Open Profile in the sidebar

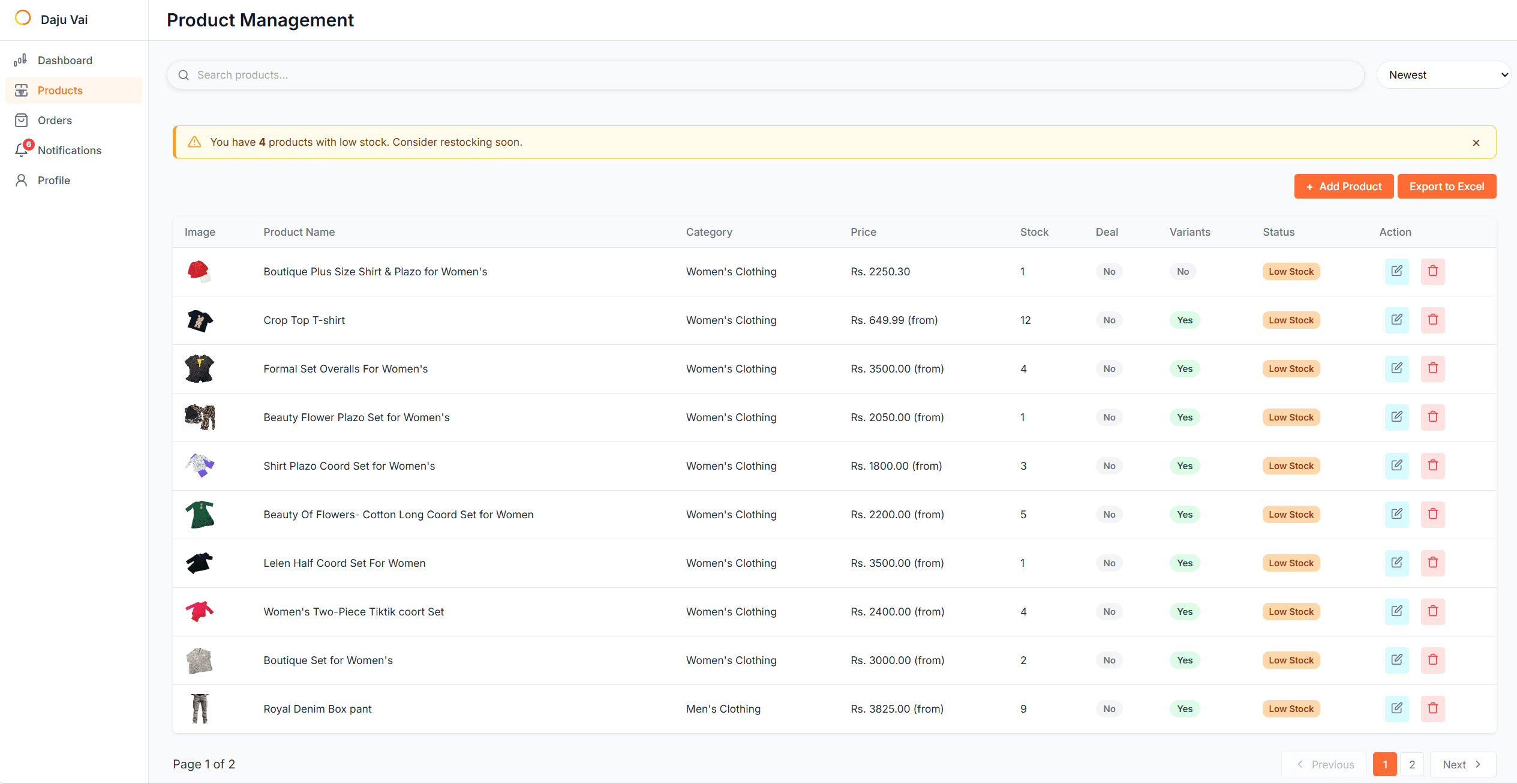pyautogui.click(x=74, y=180)
